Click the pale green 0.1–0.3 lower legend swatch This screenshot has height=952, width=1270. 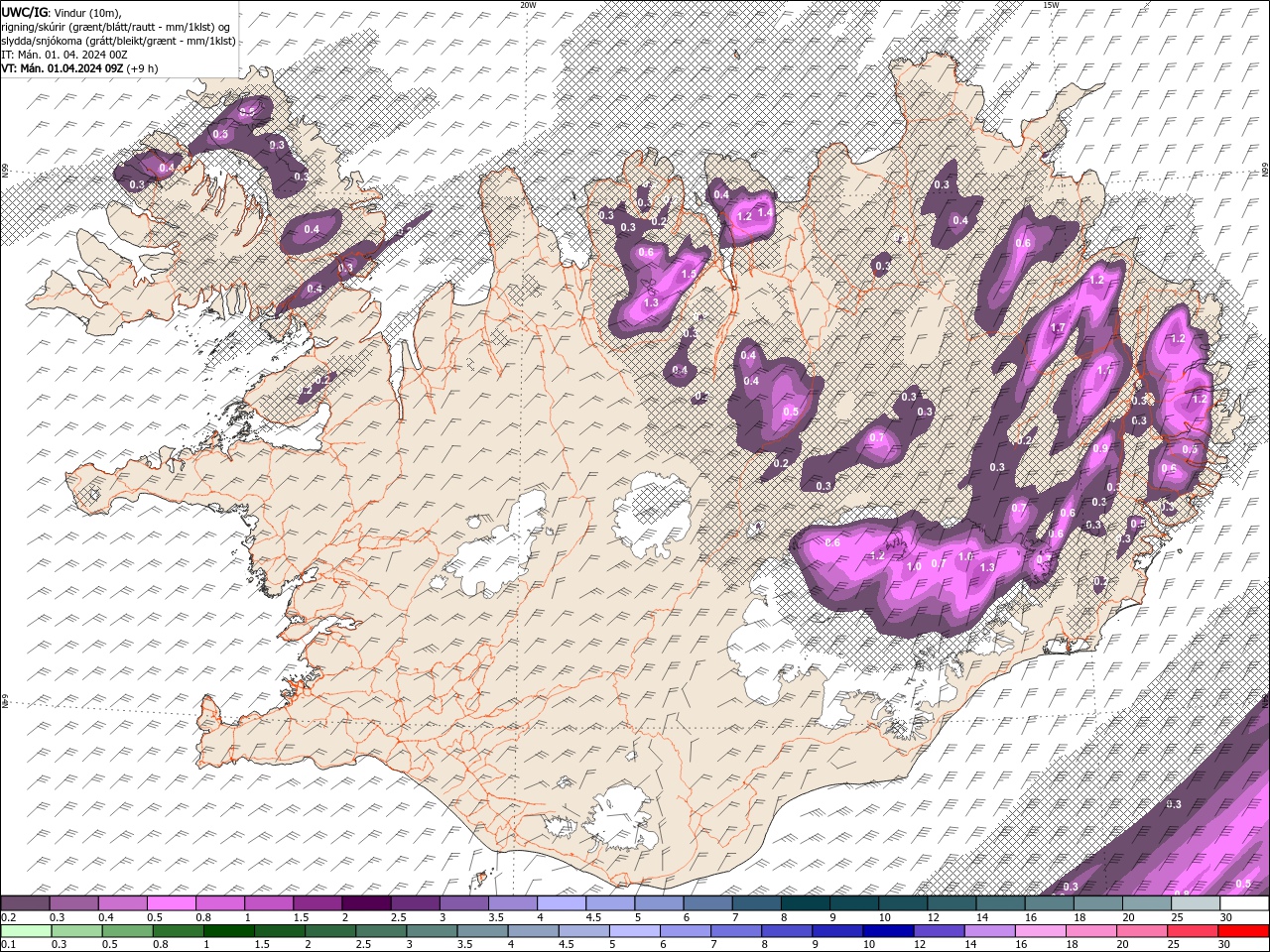coord(25,931)
